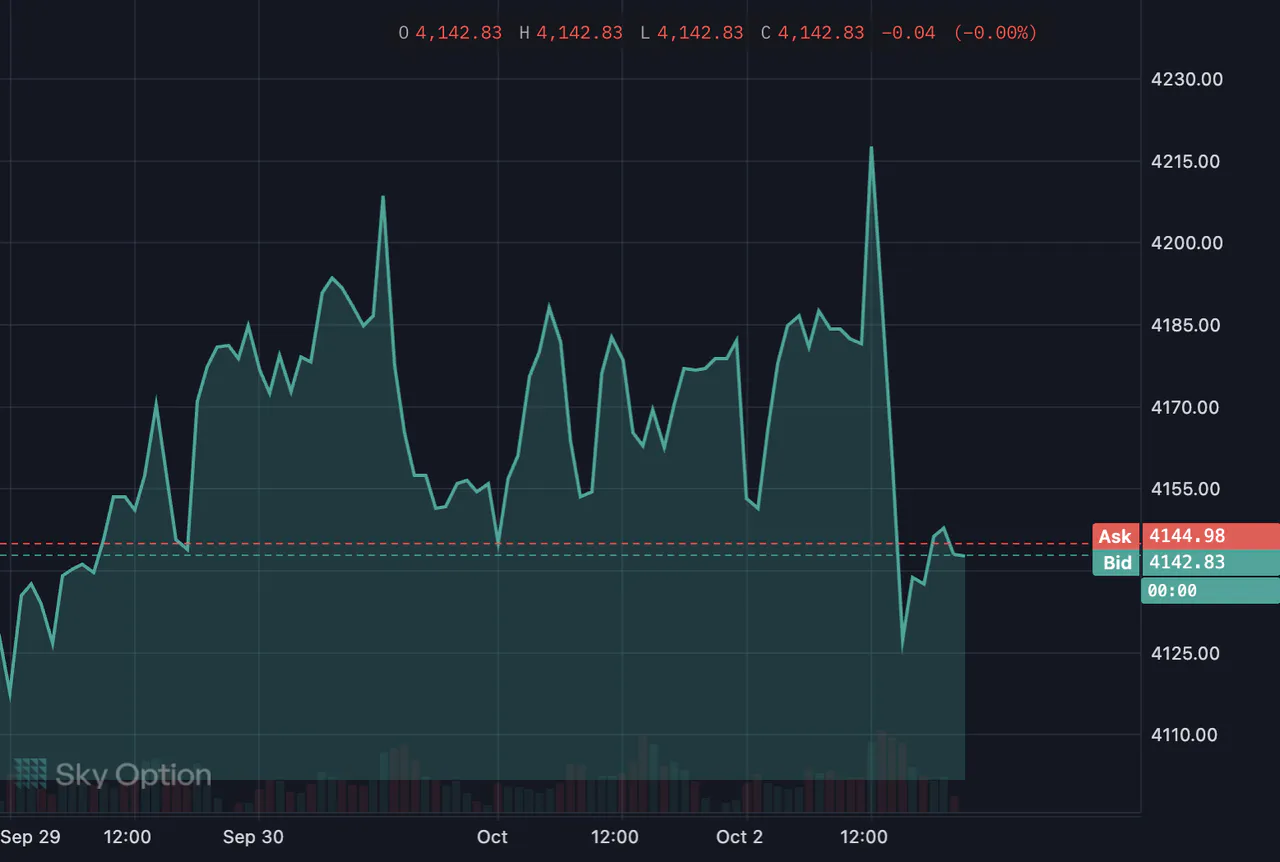
Task: Click the low value L 4,142.83
Action: [x=692, y=33]
